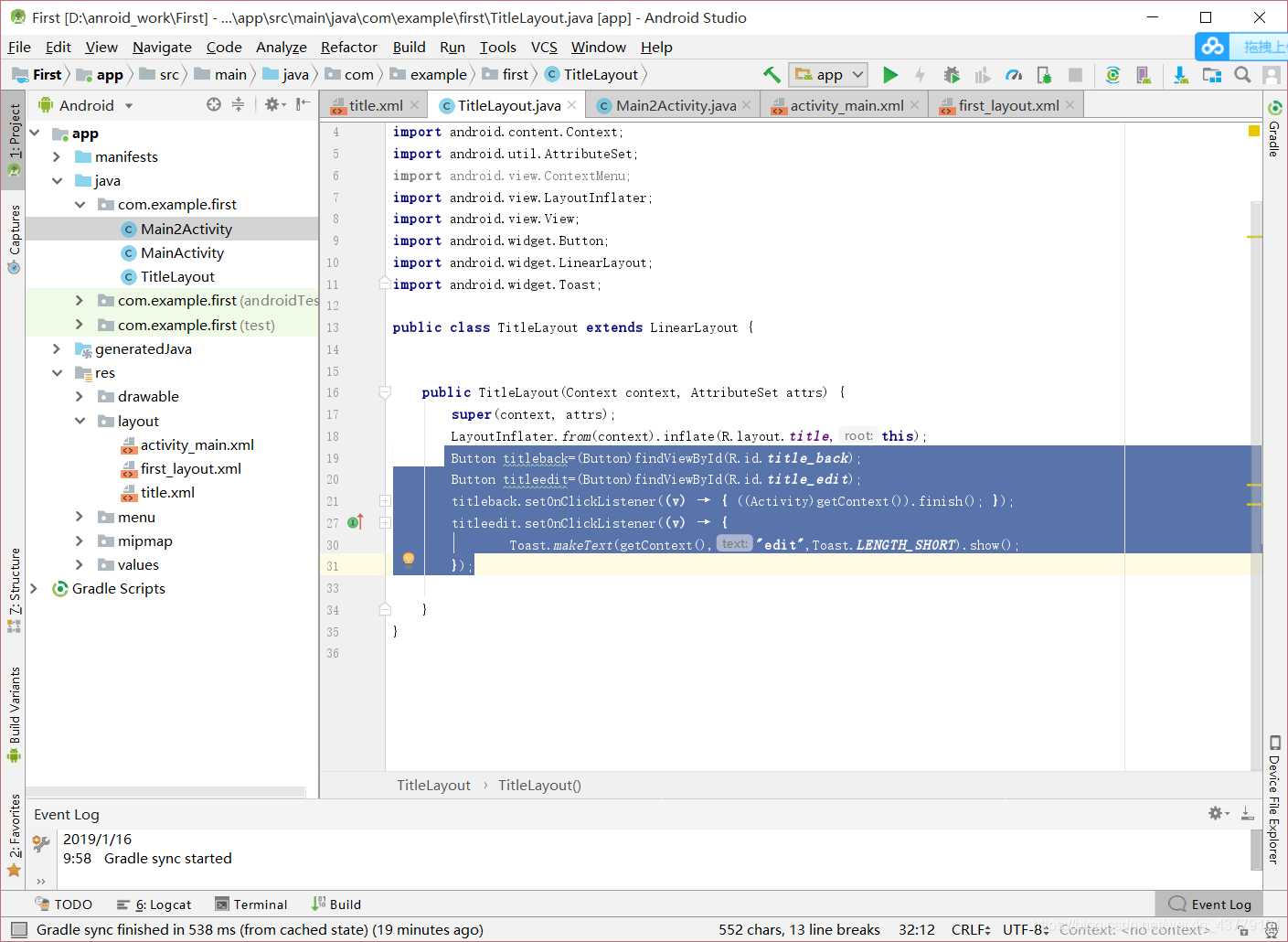Toggle the Device File Explorer tool window
The image size is (1288, 942).
pos(1274,799)
